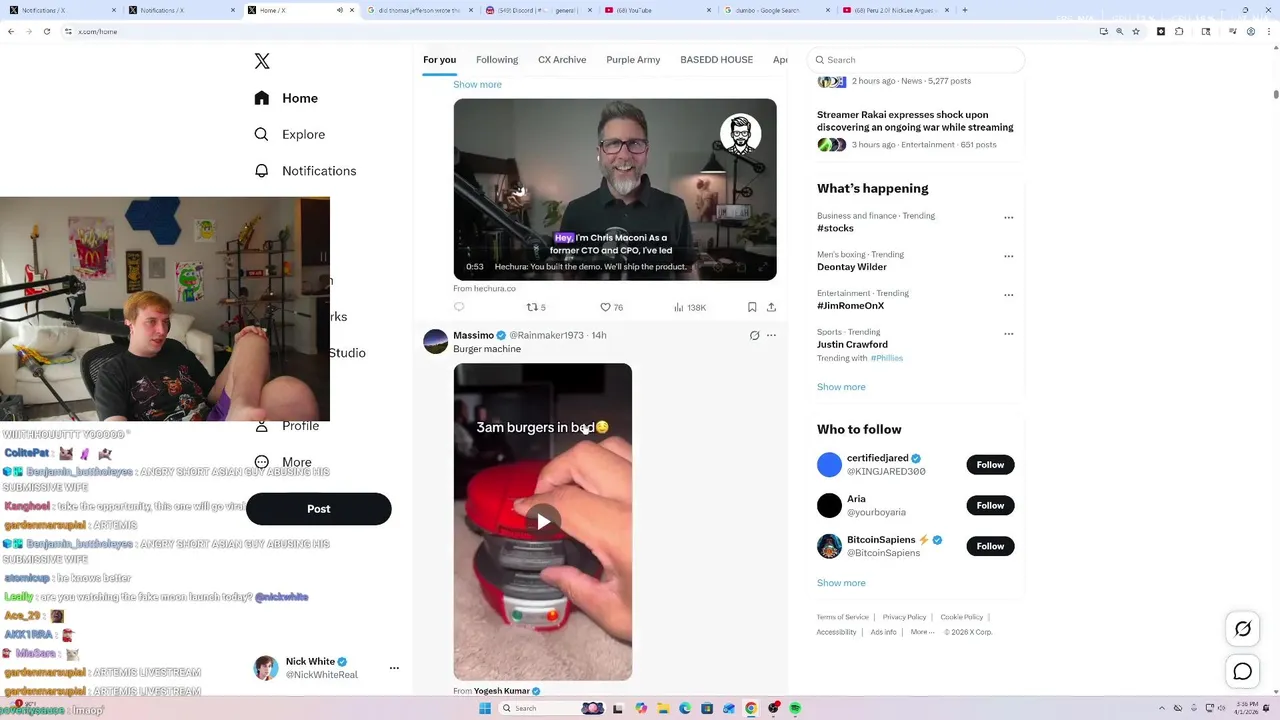The width and height of the screenshot is (1280, 720).
Task: Click the Grok icon on Massimo's post
Action: point(754,336)
